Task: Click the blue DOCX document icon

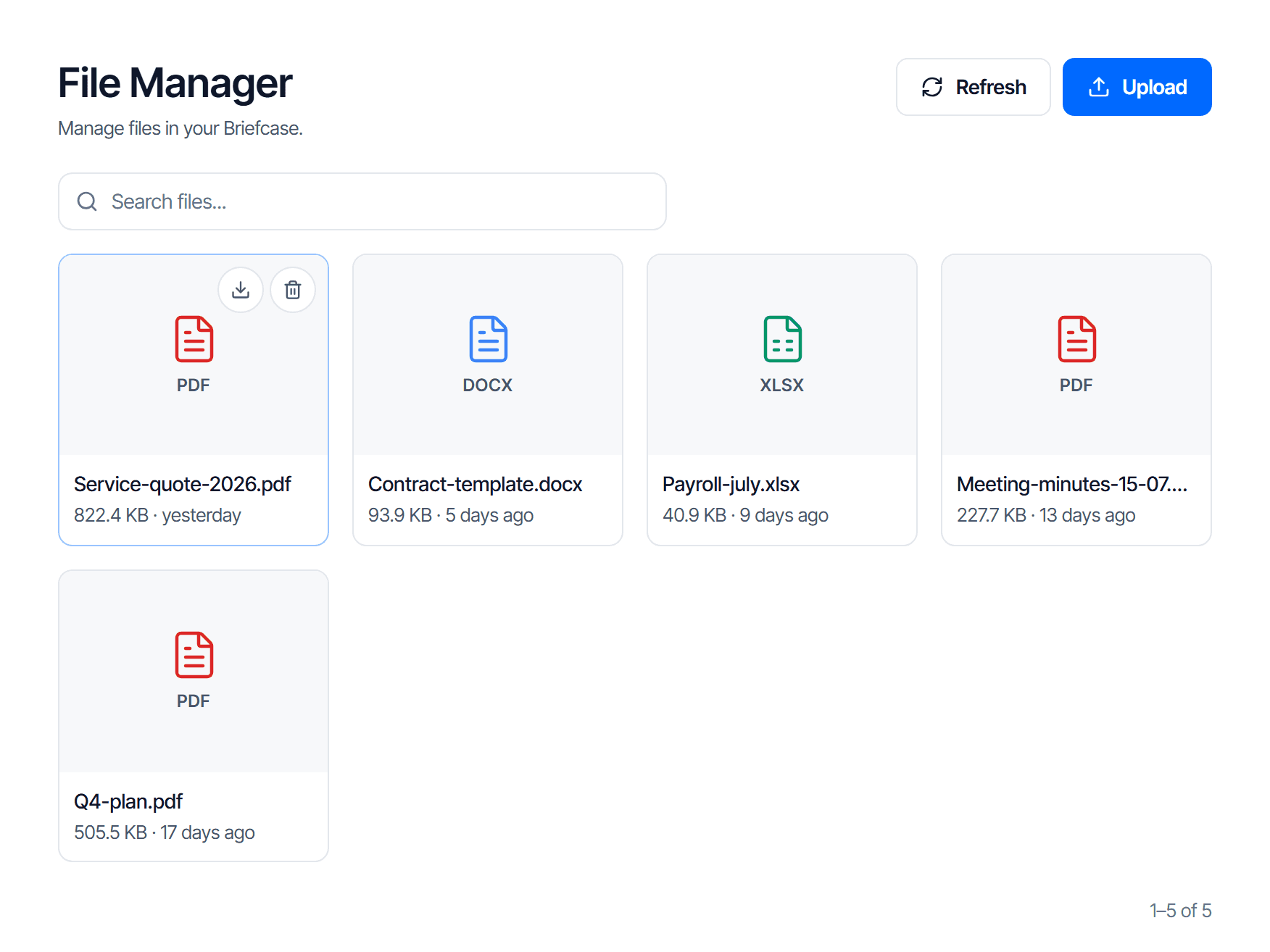Action: click(x=488, y=339)
